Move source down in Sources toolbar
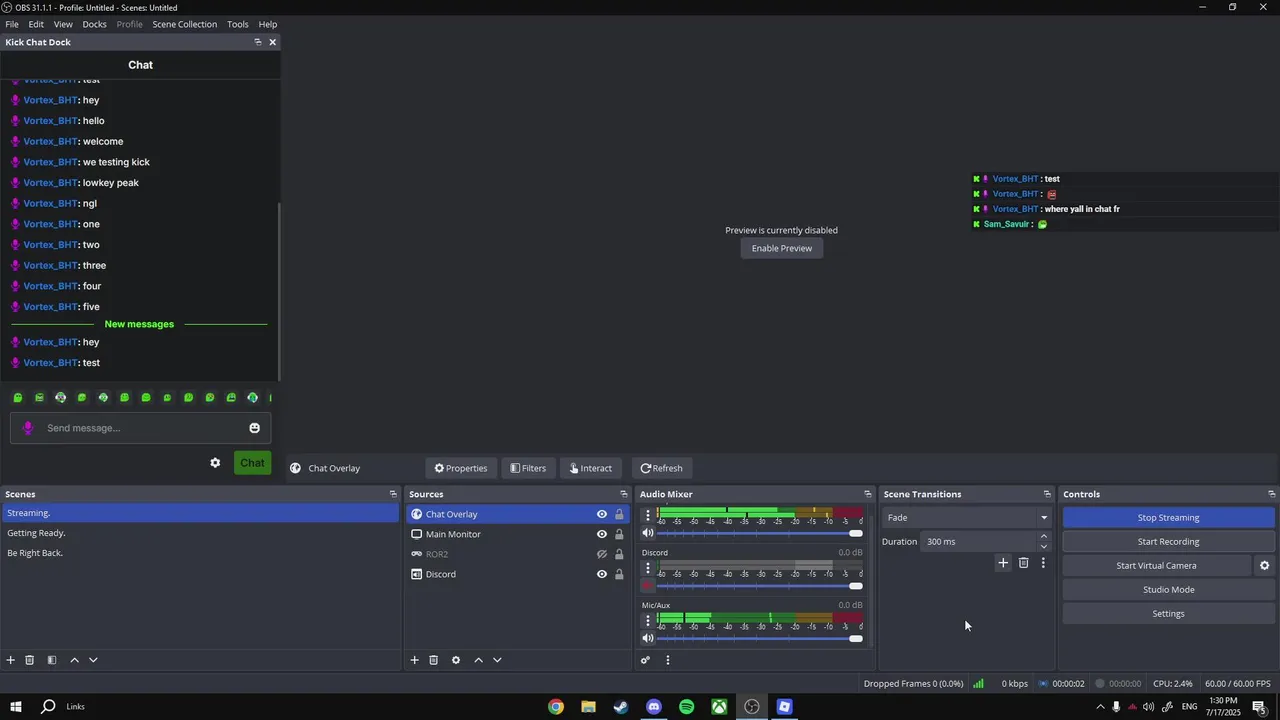This screenshot has height=720, width=1280. click(497, 660)
